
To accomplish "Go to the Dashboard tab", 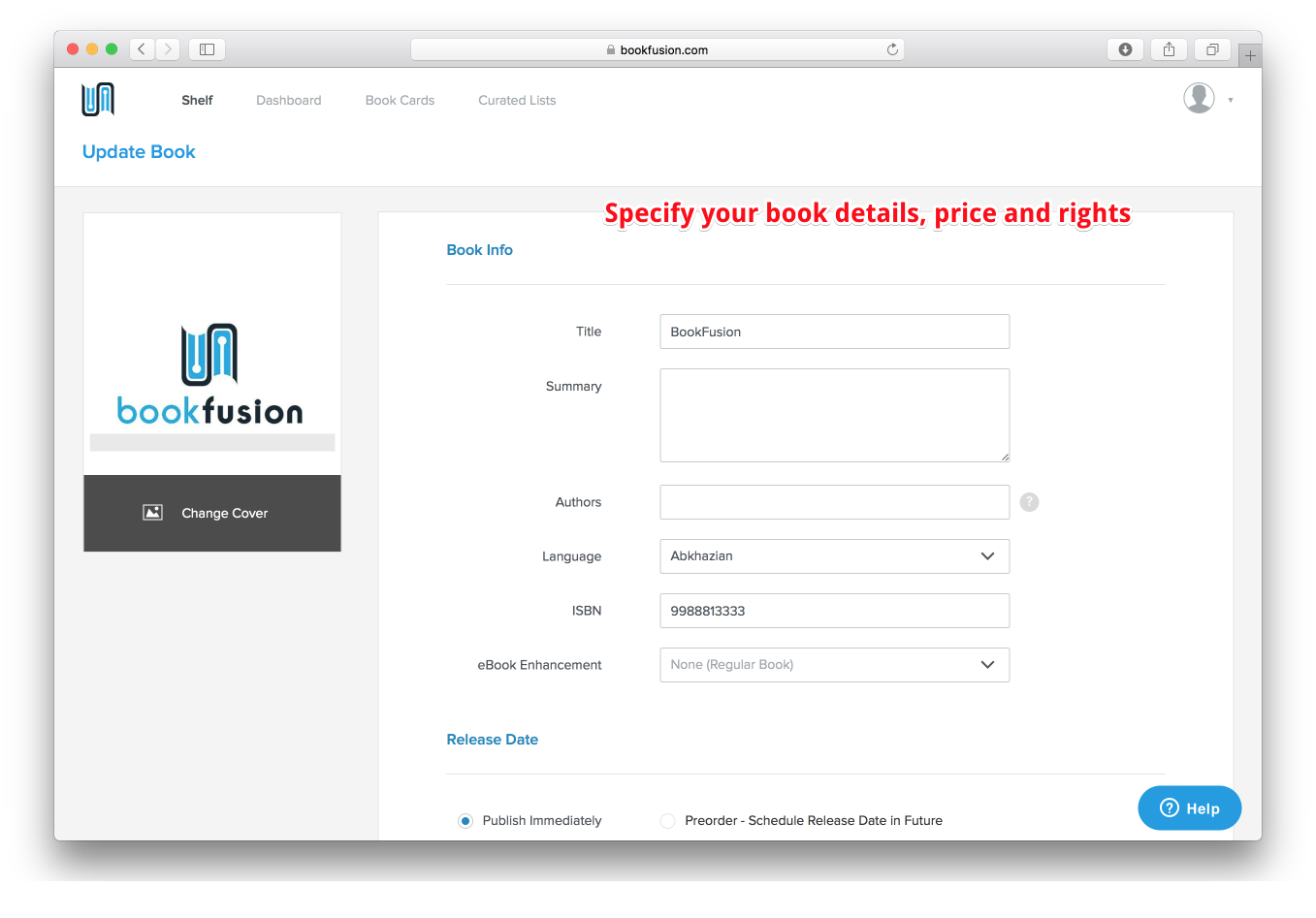I will pos(288,100).
